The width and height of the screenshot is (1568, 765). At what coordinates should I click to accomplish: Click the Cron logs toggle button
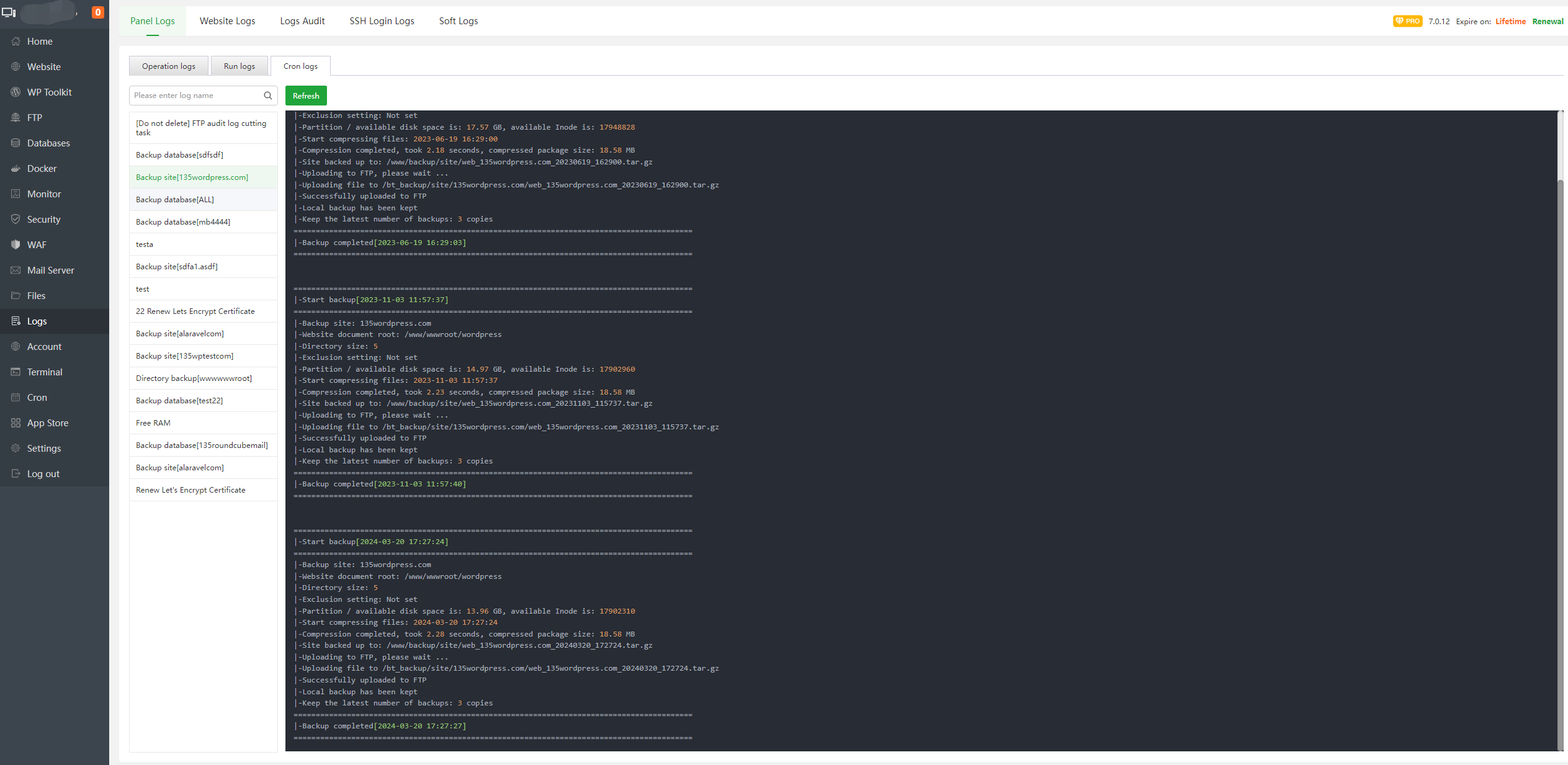click(x=300, y=66)
